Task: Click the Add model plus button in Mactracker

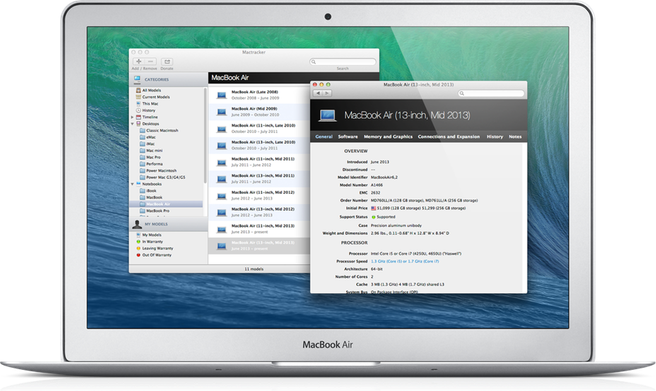Action: pyautogui.click(x=138, y=61)
